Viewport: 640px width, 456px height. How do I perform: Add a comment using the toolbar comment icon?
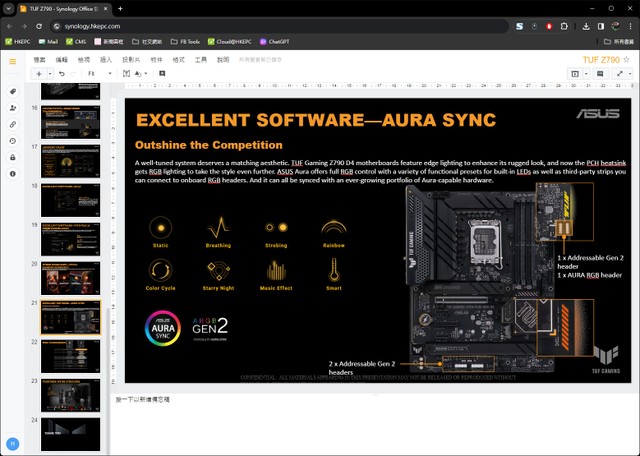(x=162, y=73)
